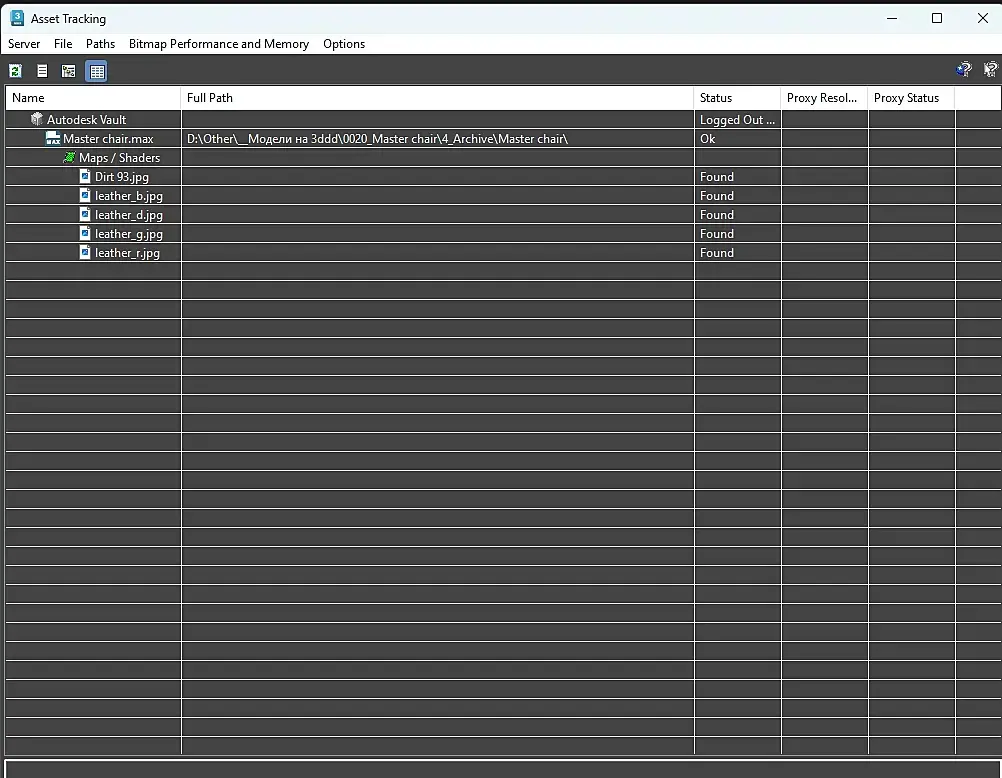Click the full path of Master chair.max
Image resolution: width=1002 pixels, height=778 pixels.
click(x=377, y=139)
